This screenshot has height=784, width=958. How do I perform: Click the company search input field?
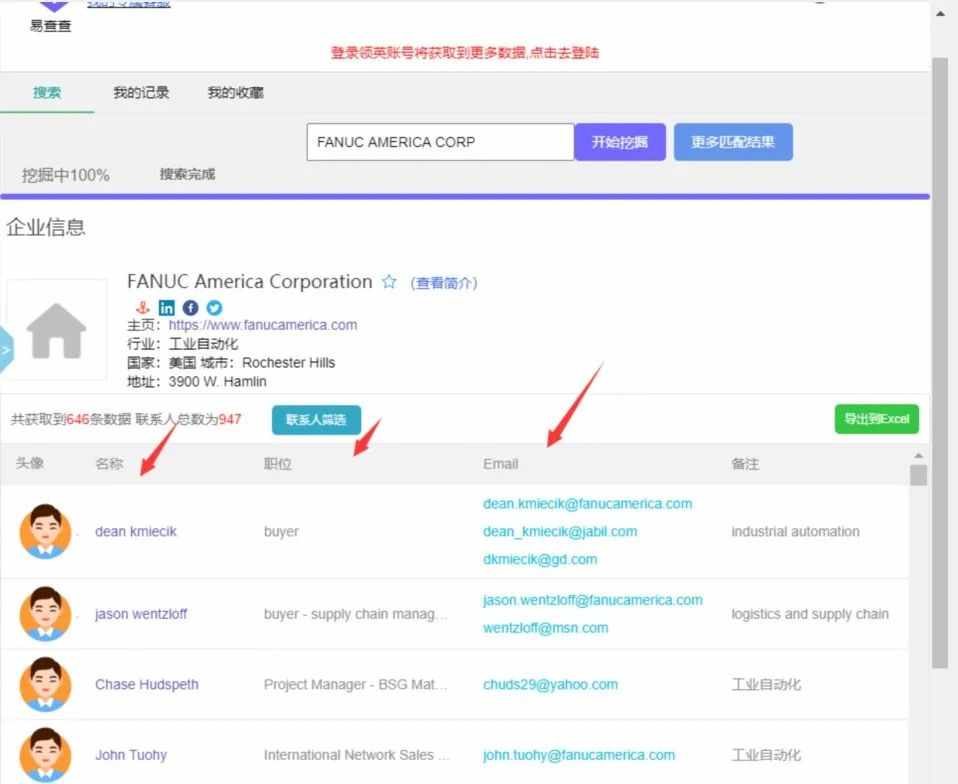(440, 142)
